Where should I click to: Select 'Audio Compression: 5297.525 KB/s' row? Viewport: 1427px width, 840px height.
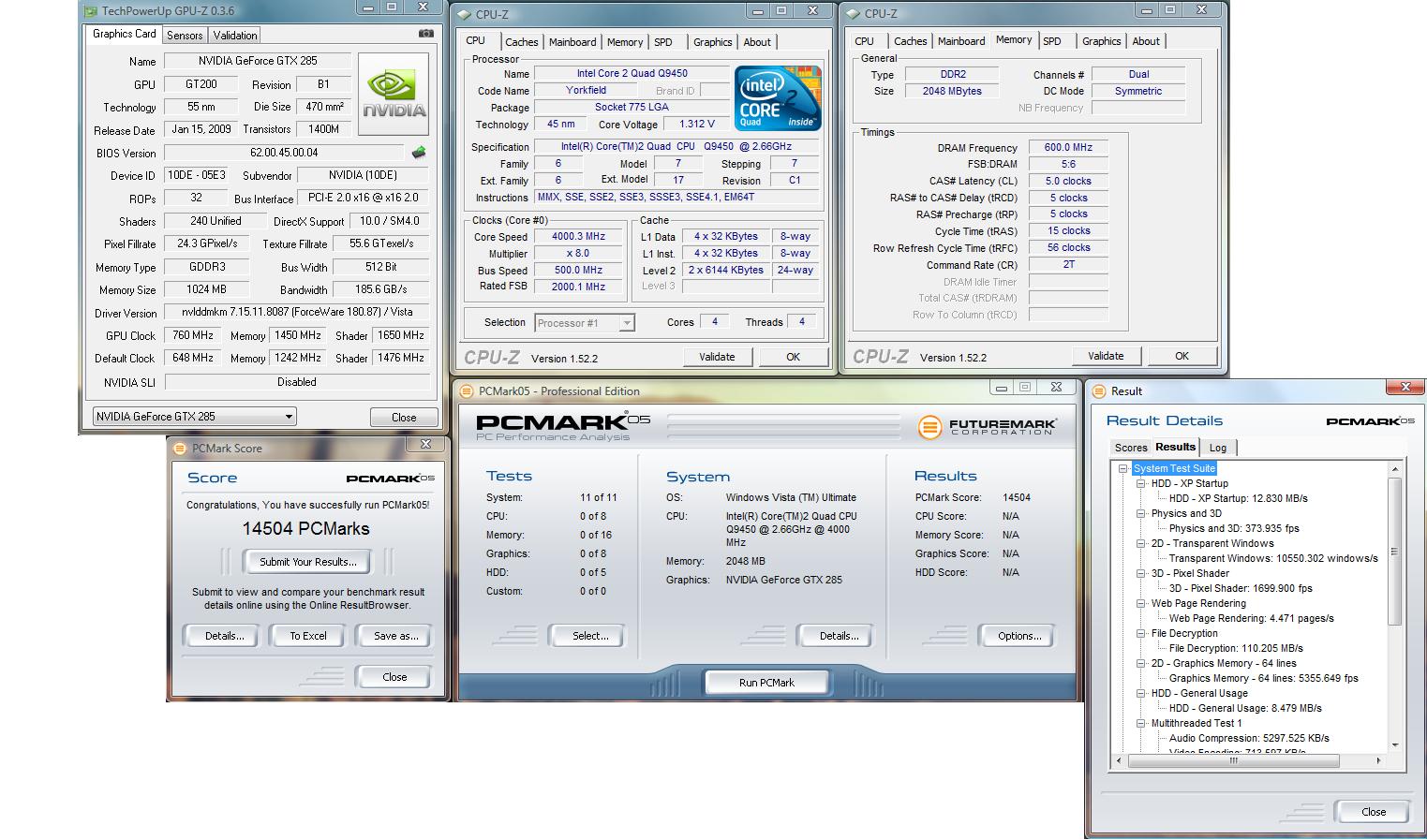pyautogui.click(x=1249, y=738)
